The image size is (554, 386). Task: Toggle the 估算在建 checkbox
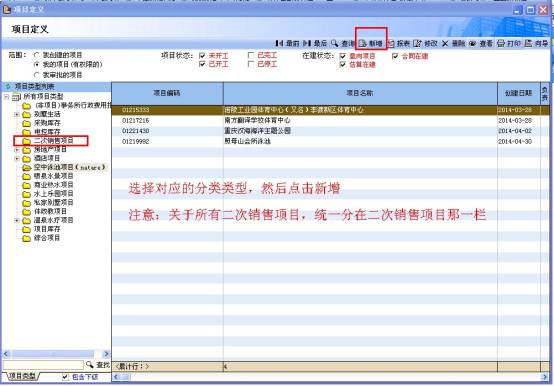tap(342, 65)
